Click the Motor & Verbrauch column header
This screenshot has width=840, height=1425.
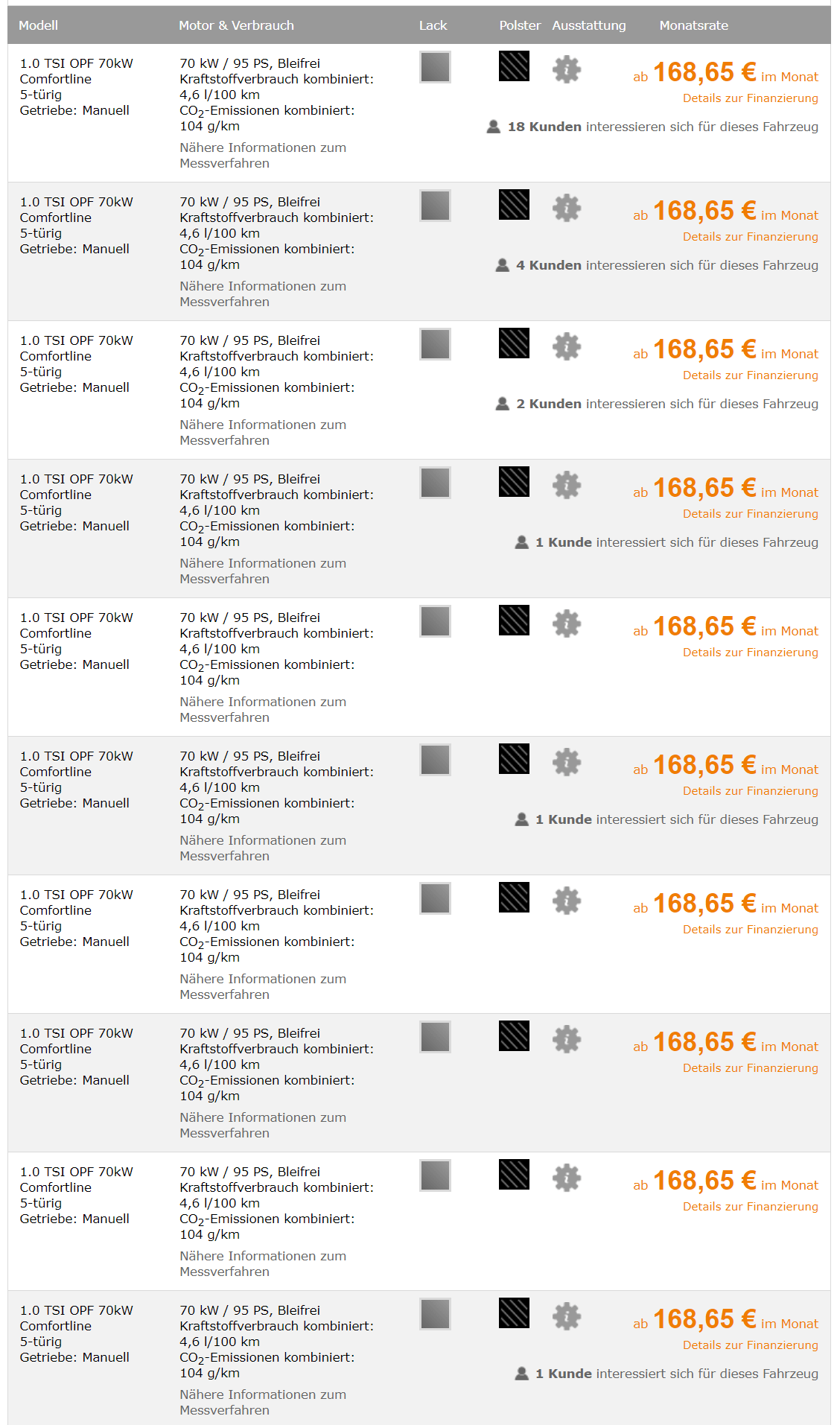click(x=236, y=25)
